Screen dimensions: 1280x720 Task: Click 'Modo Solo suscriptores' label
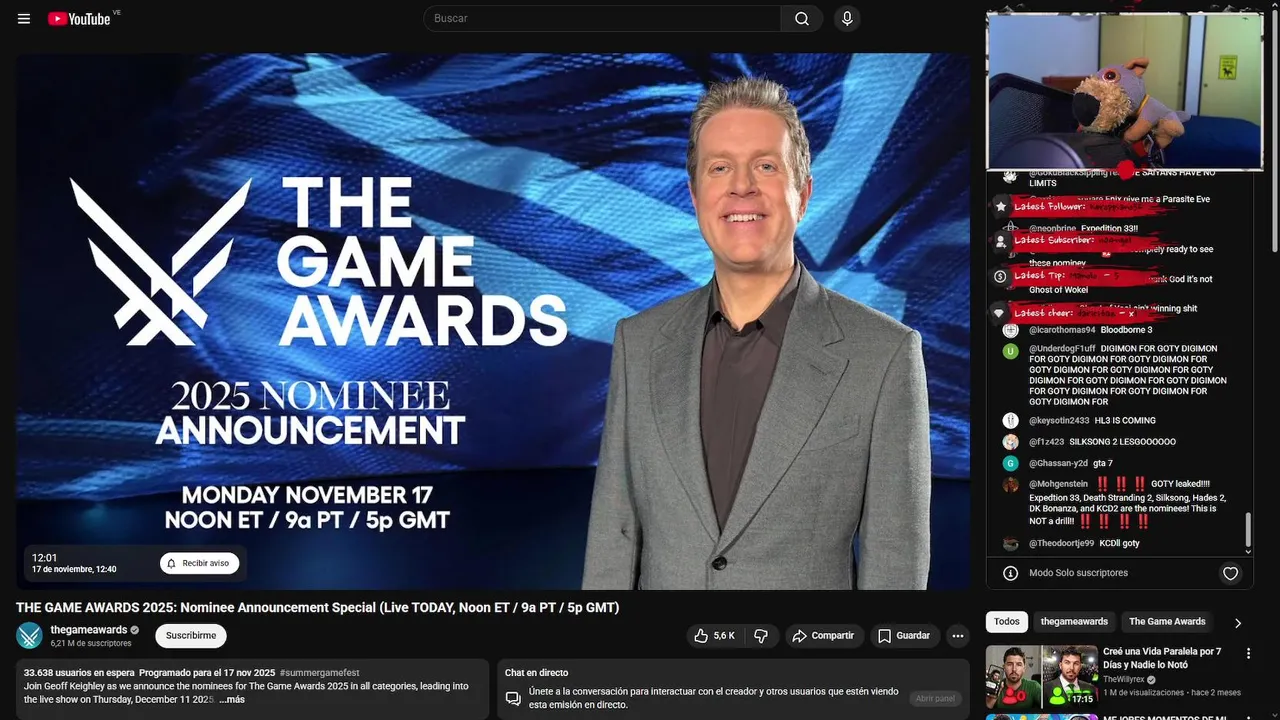[1078, 573]
